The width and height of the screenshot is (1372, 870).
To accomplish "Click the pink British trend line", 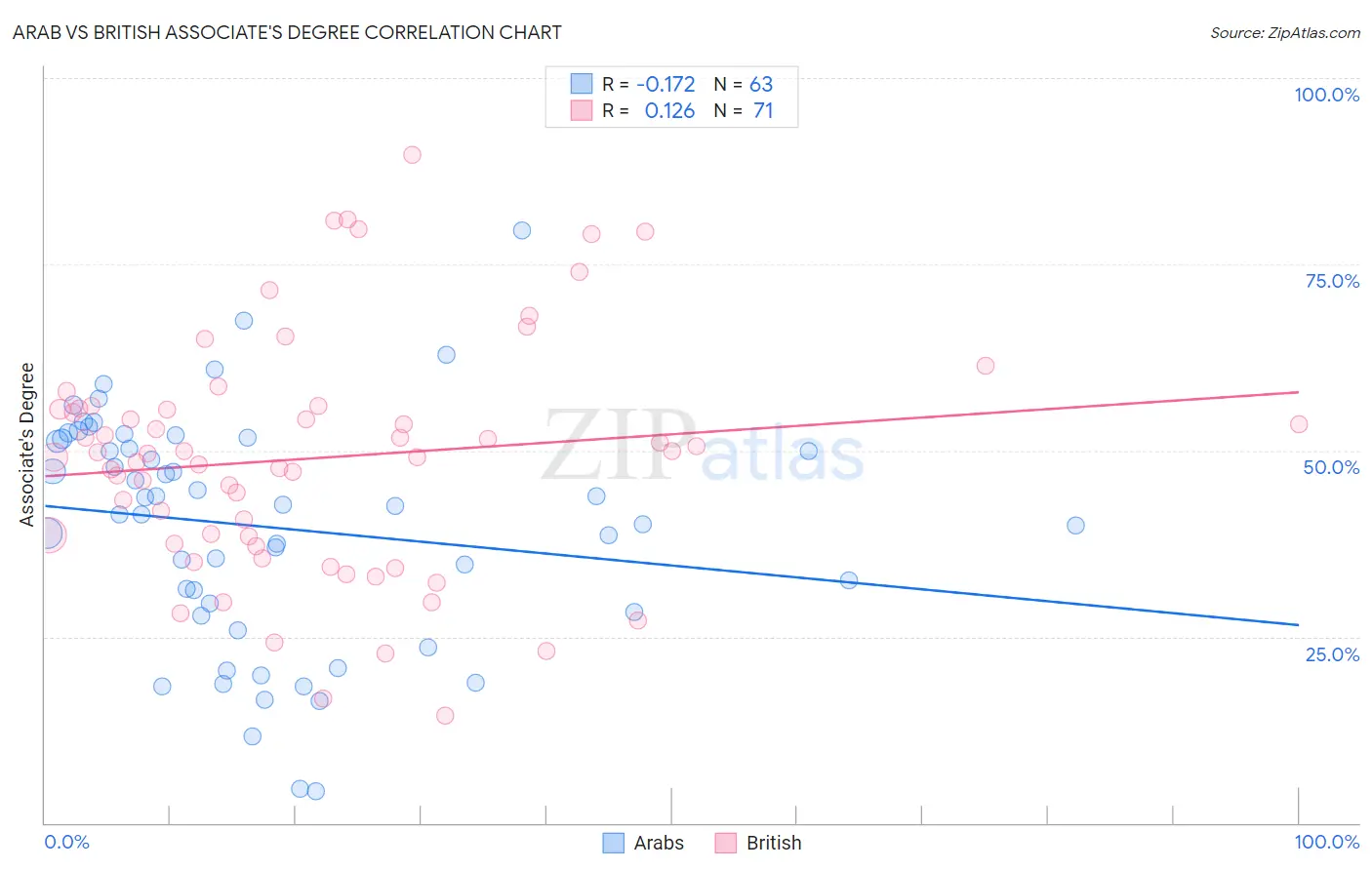I will tap(671, 433).
